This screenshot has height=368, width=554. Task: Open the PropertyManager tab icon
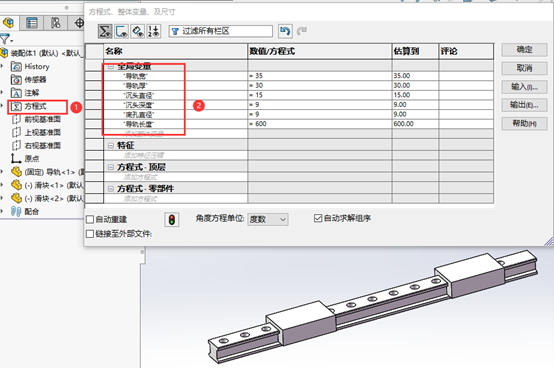32,23
